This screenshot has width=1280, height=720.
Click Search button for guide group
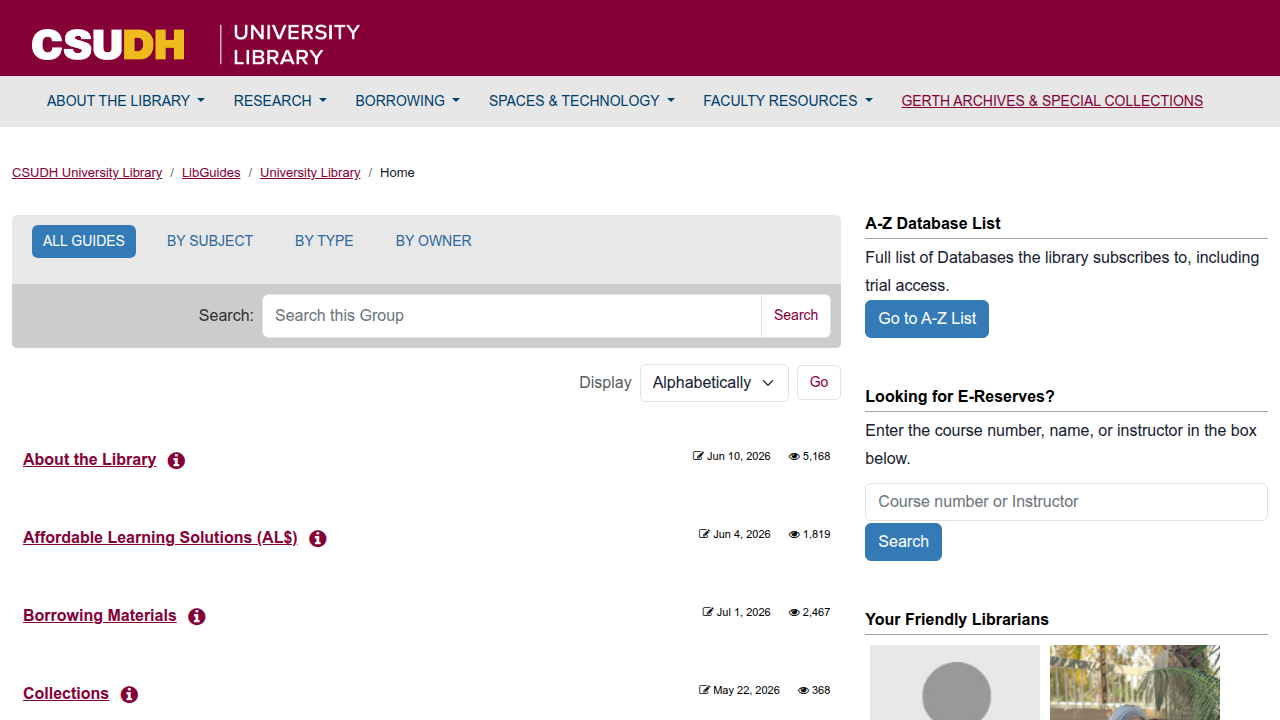tap(796, 316)
